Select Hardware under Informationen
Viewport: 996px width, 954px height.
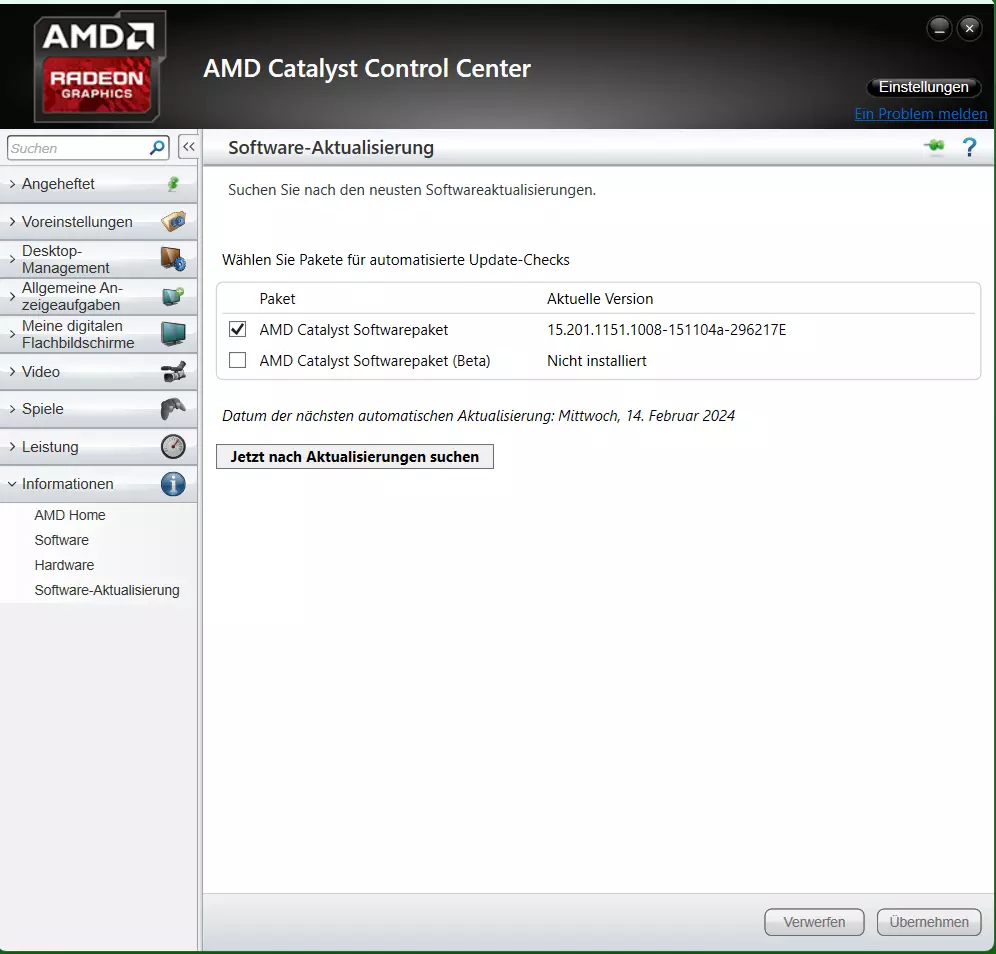[x=64, y=565]
